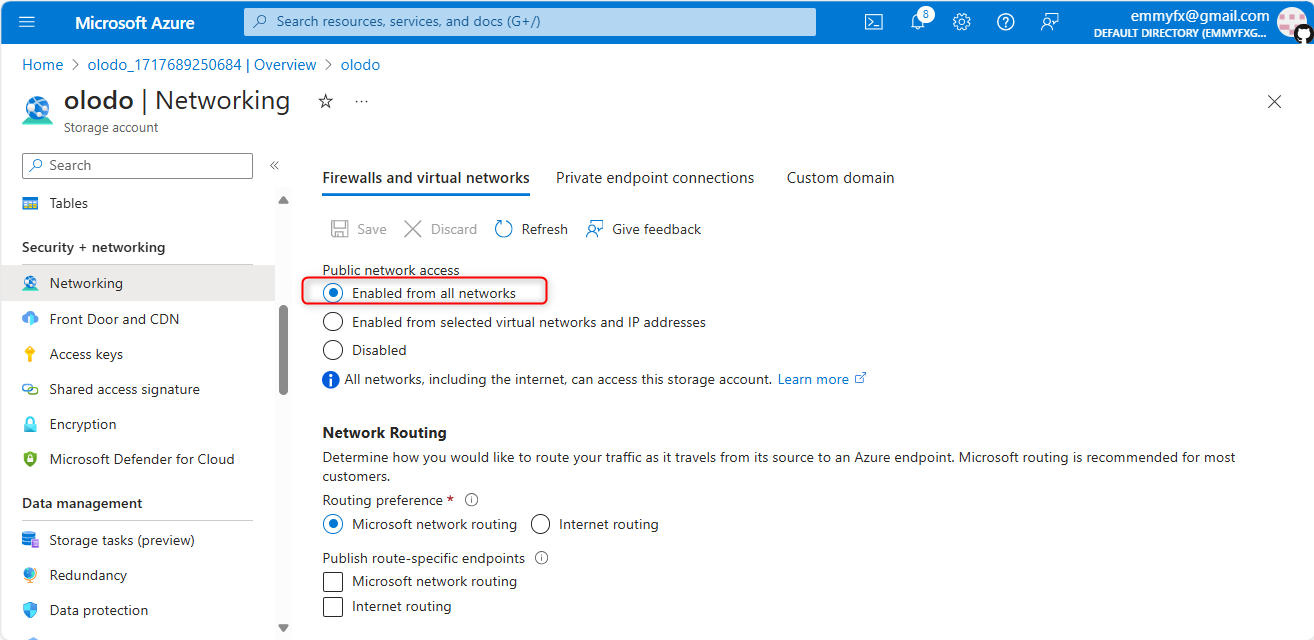Select Enabled from selected virtual networks option
Screen dimensions: 1314x640
click(333, 322)
